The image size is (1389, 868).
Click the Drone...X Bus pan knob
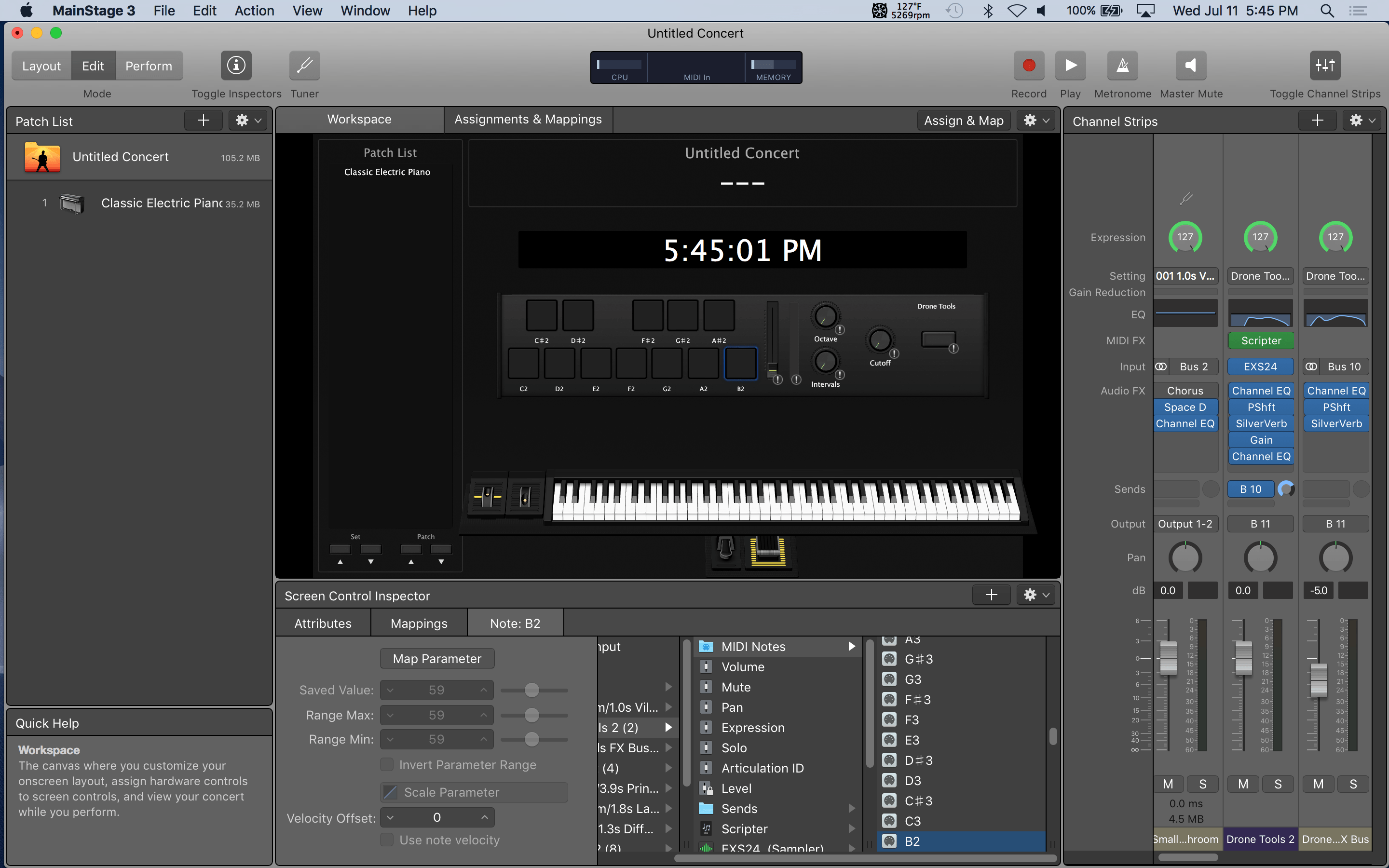pos(1335,557)
